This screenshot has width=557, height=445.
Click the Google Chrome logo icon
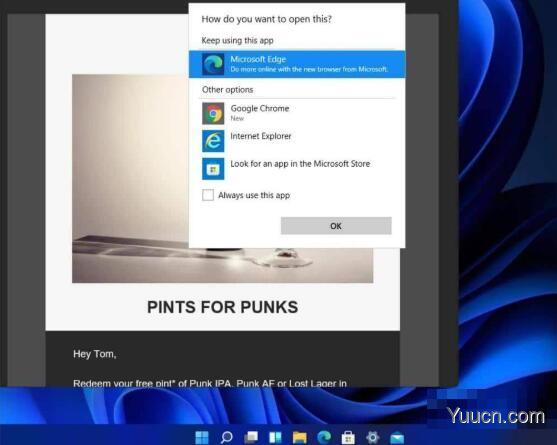[x=213, y=113]
